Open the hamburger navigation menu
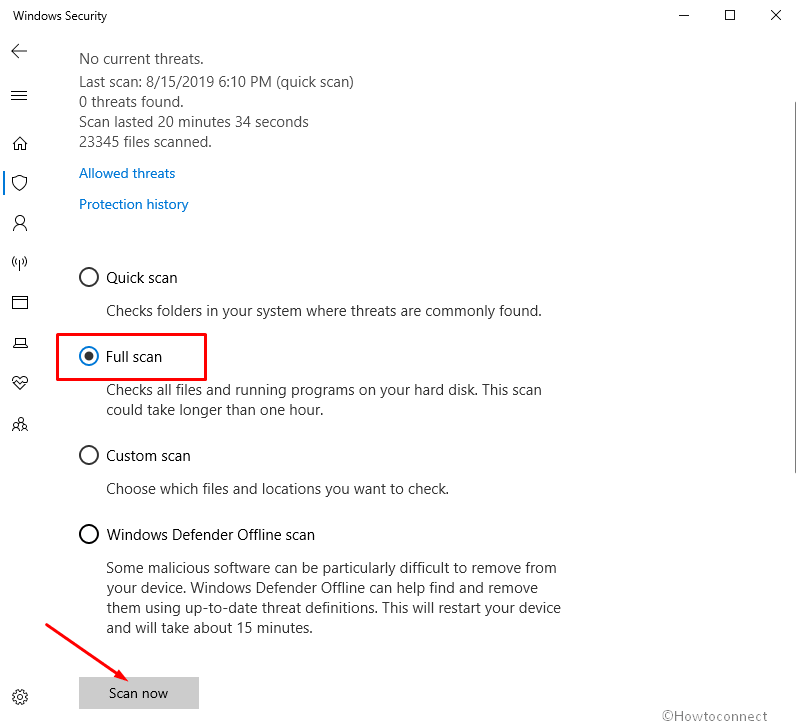Image resolution: width=796 pixels, height=724 pixels. pos(19,95)
